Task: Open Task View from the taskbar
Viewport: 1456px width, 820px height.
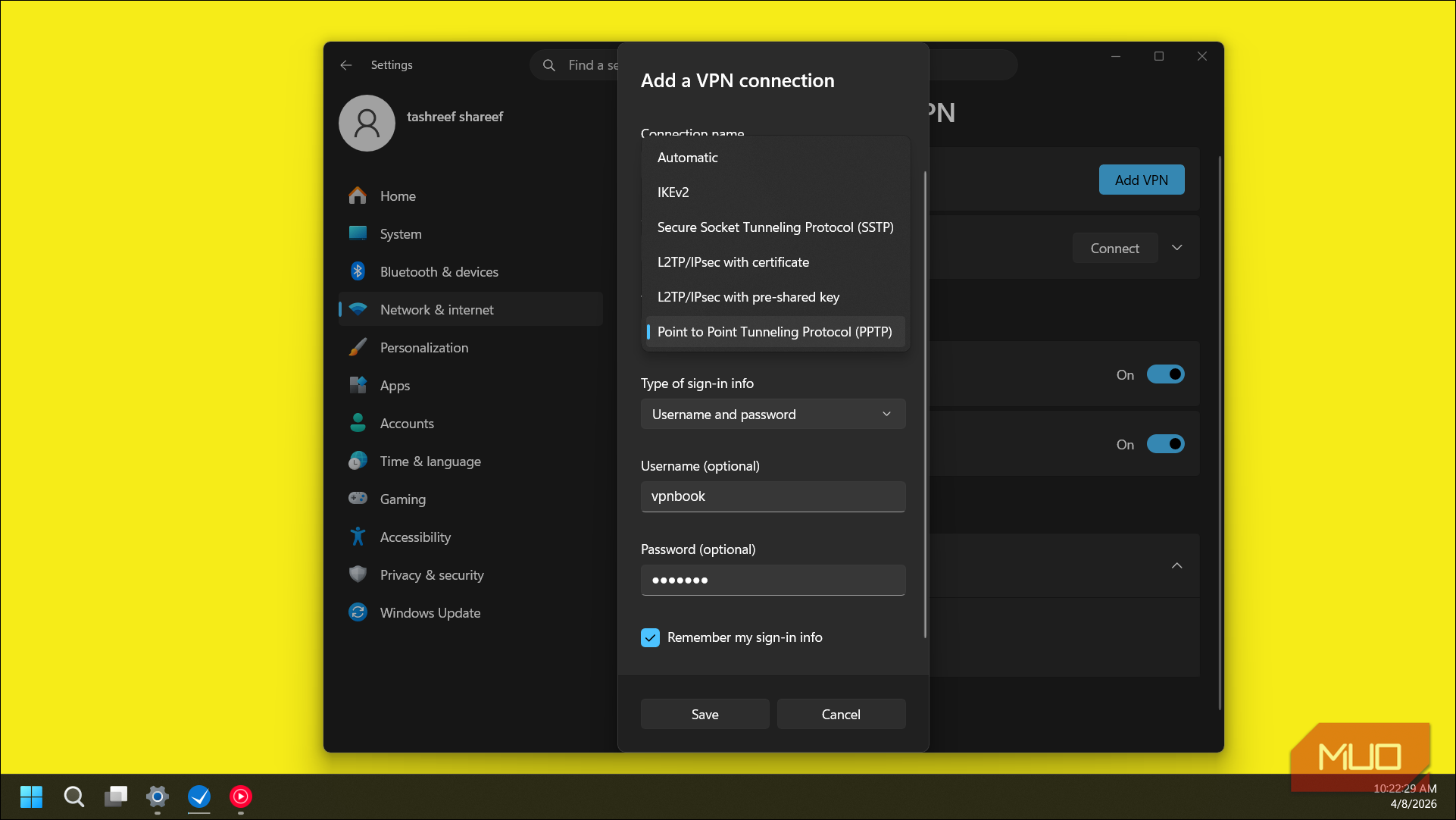Action: [116, 797]
